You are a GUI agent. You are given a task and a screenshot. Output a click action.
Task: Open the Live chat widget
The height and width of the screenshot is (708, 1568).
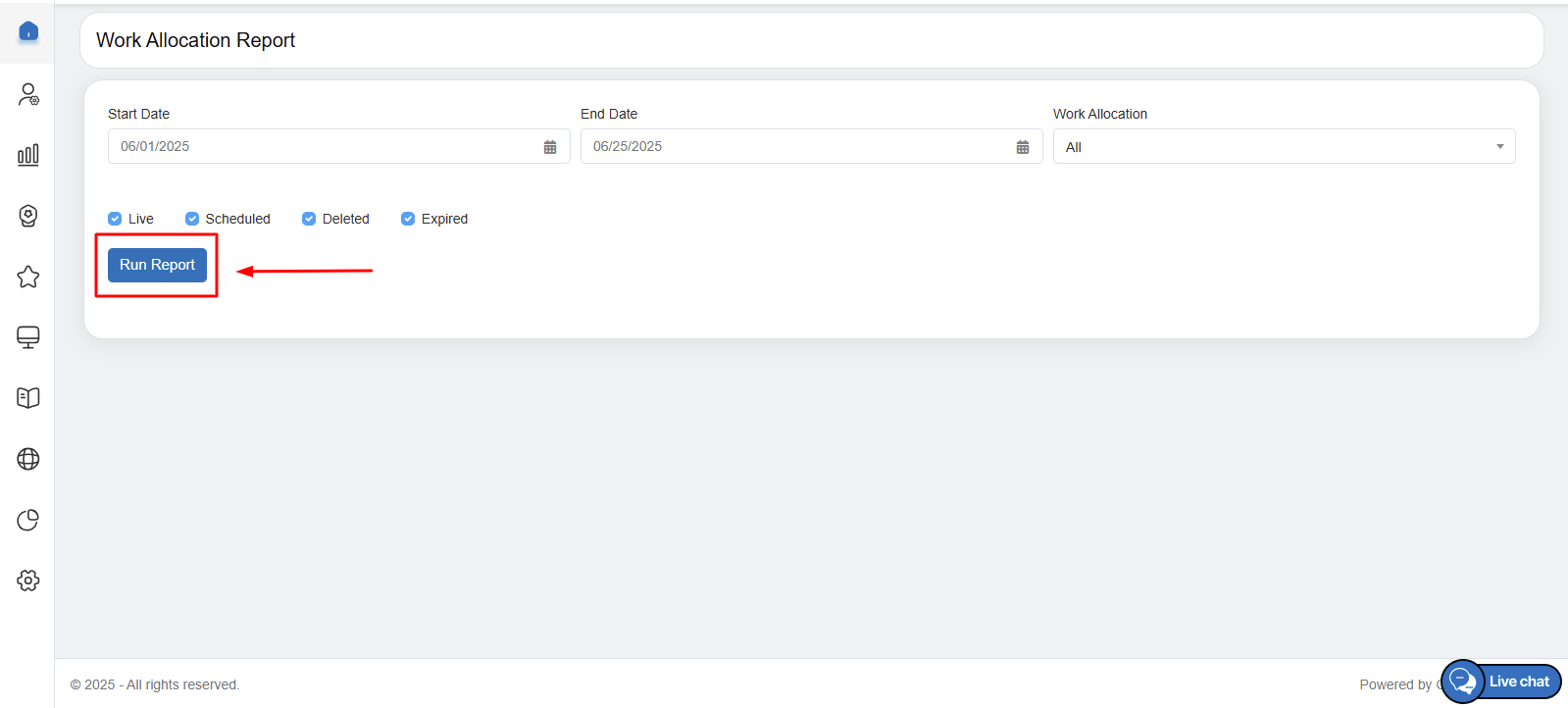pos(1501,682)
